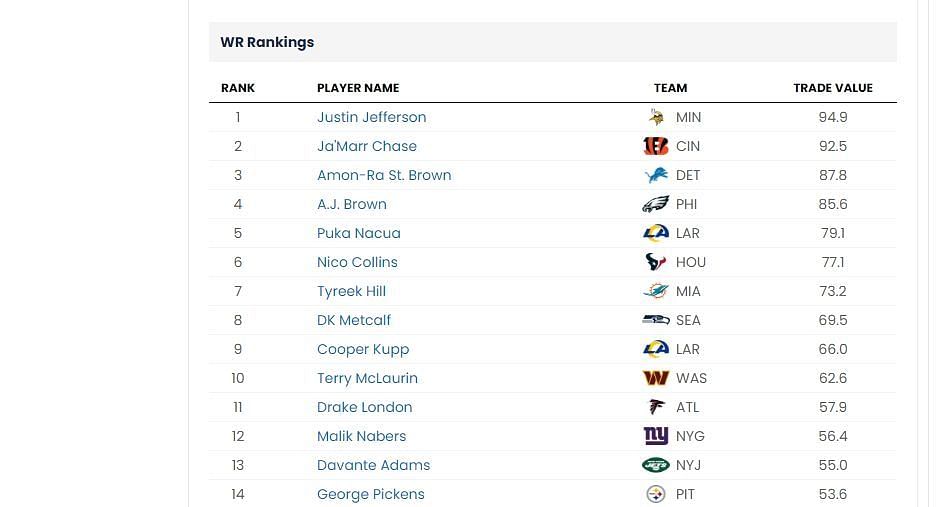This screenshot has height=507, width=950.
Task: Click the New York Giants logo
Action: pos(656,436)
